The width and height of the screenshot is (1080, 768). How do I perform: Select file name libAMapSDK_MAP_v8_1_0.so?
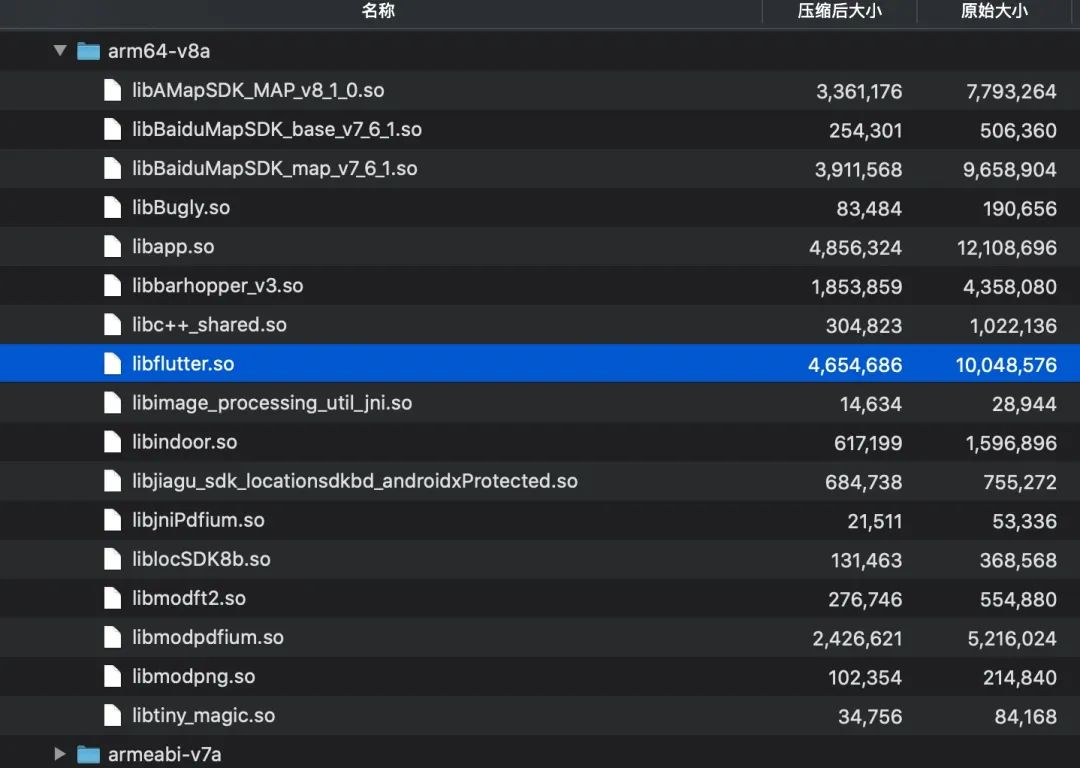258,90
